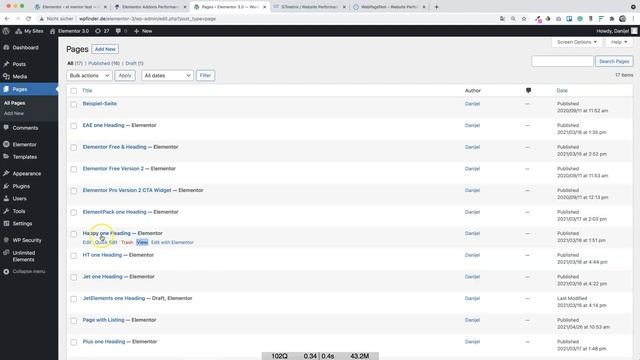
Task: Click Trash under Happy one Heading
Action: tap(127, 242)
